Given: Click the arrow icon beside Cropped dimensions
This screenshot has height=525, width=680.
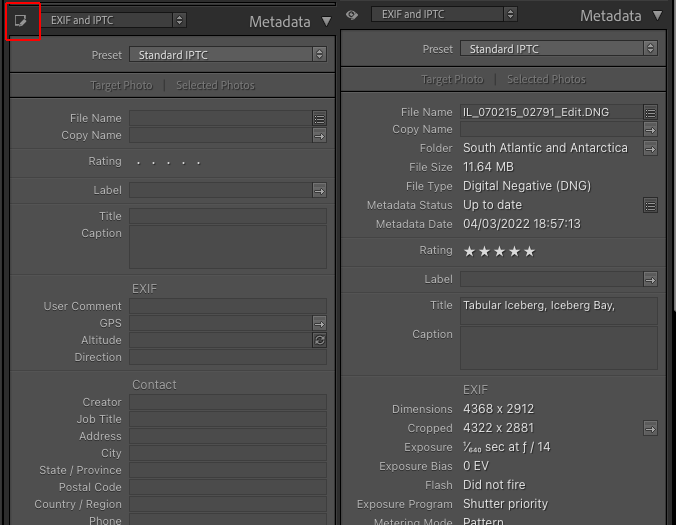Looking at the screenshot, I should (x=650, y=428).
